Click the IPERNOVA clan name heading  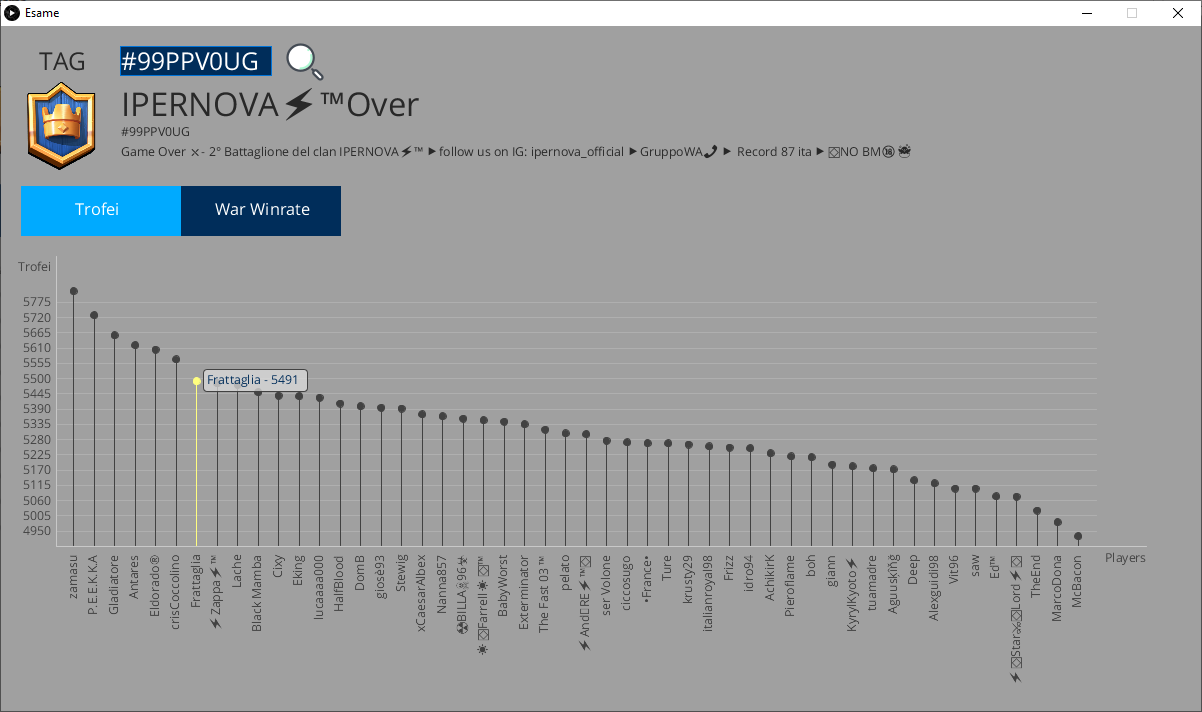pos(270,104)
